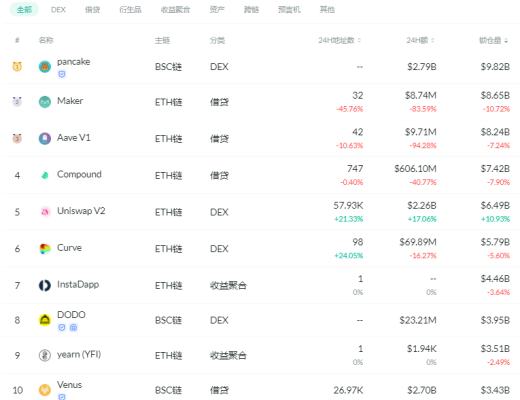Click the pancake project logo
Screen dimensions: 520x400
pyautogui.click(x=45, y=67)
